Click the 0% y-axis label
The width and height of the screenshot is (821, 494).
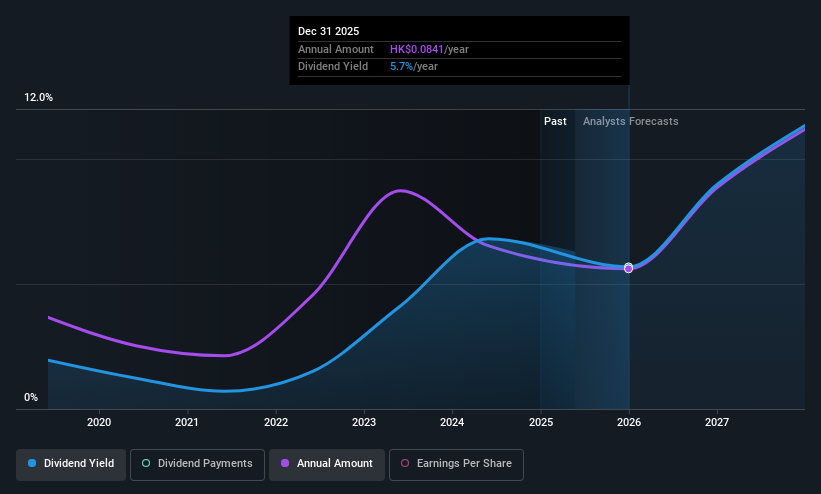31,398
